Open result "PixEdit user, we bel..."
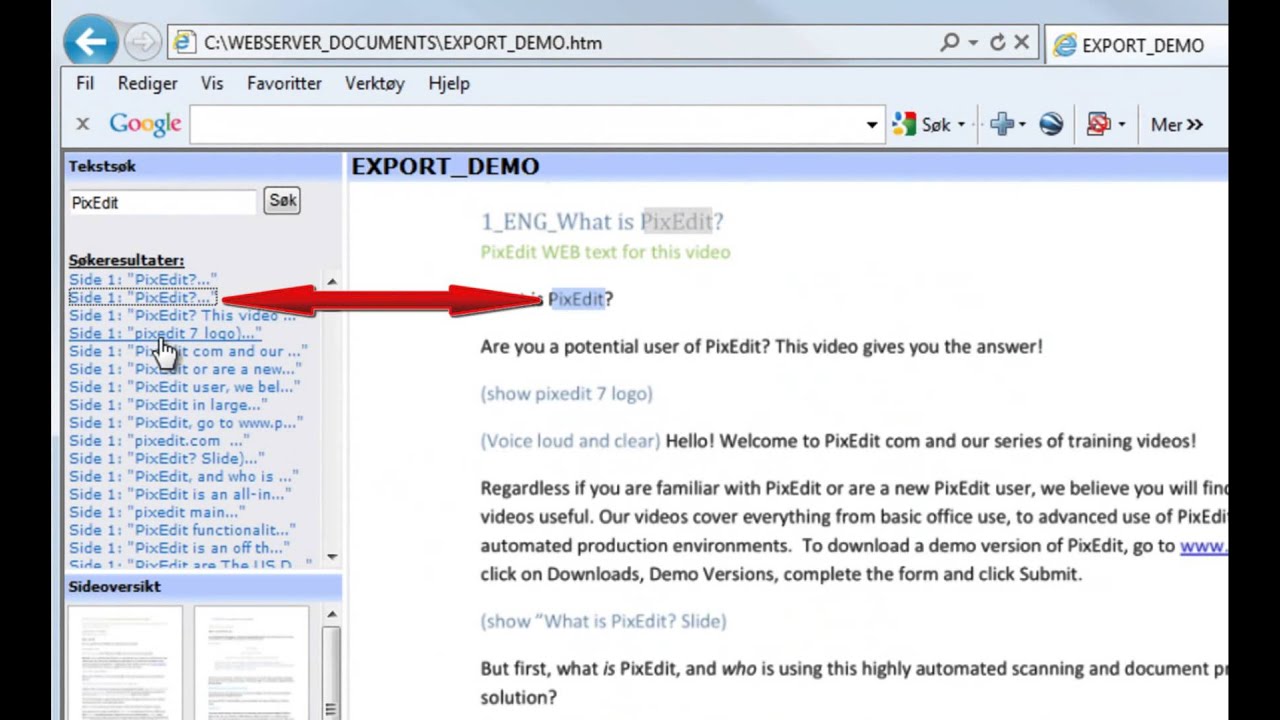The height and width of the screenshot is (720, 1280). coord(185,387)
